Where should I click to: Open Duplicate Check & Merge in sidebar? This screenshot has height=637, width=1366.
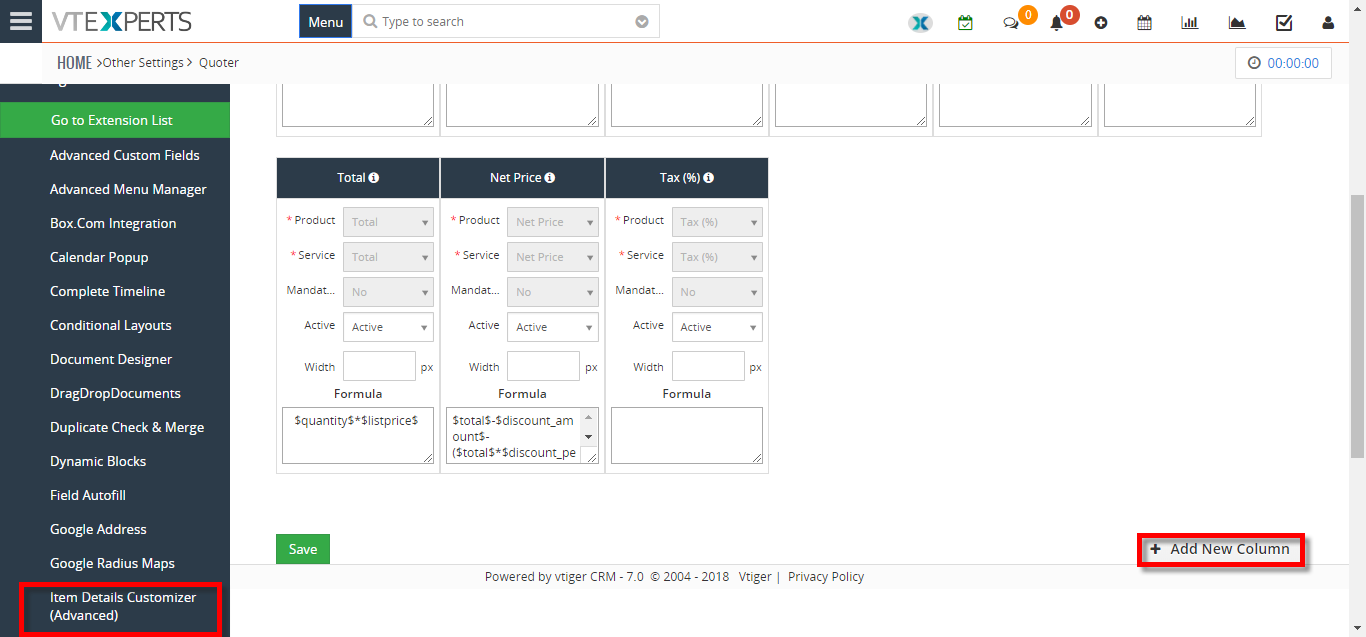tap(127, 427)
